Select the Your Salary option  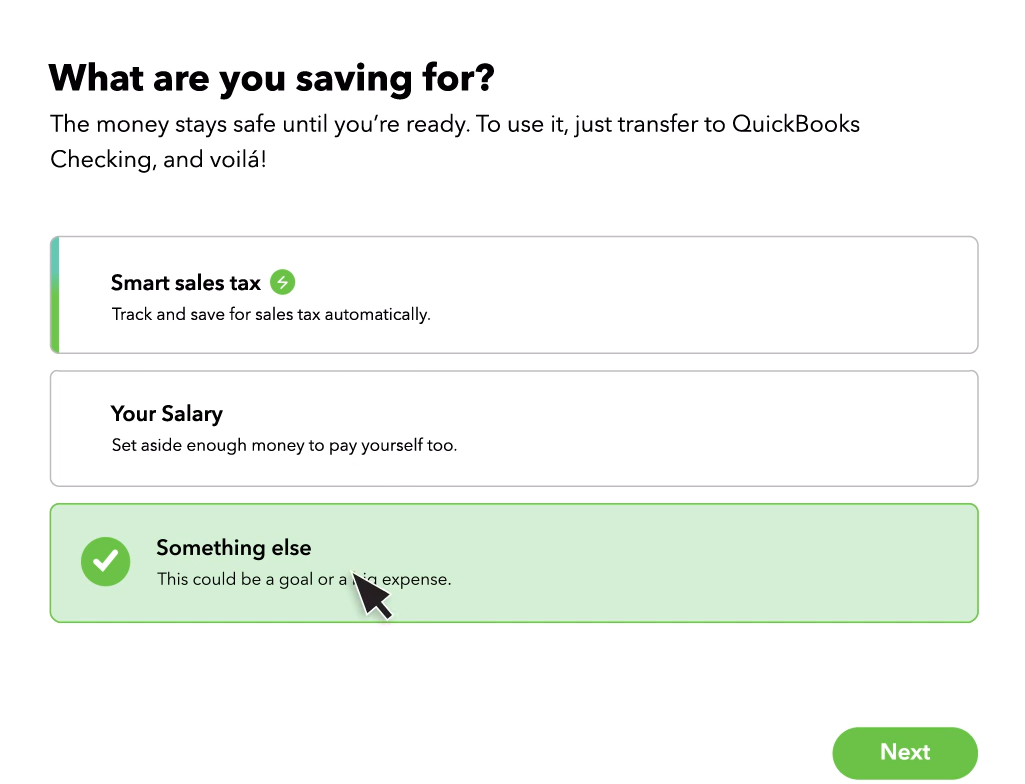click(x=513, y=428)
